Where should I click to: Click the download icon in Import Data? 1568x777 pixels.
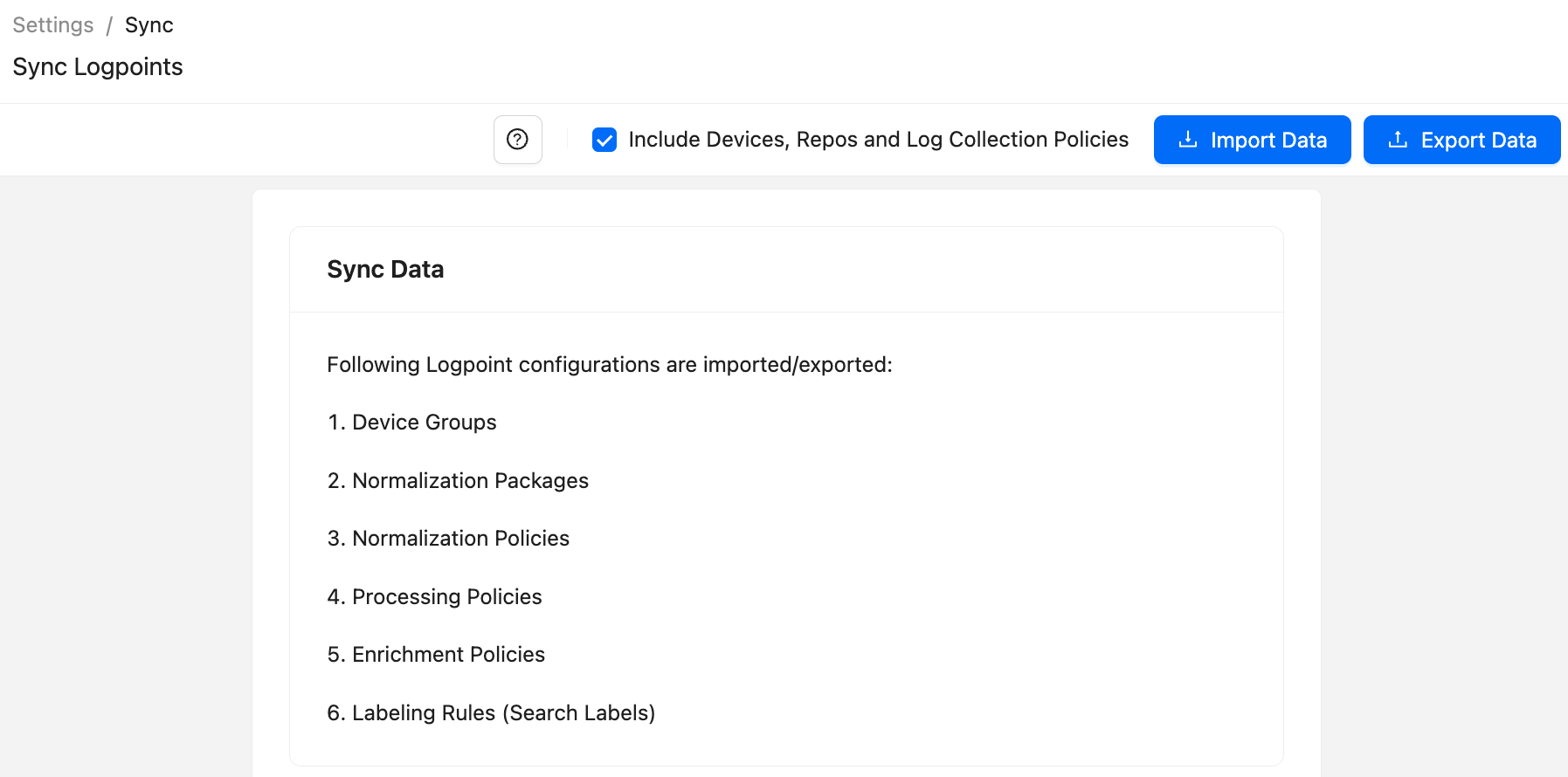(x=1188, y=140)
